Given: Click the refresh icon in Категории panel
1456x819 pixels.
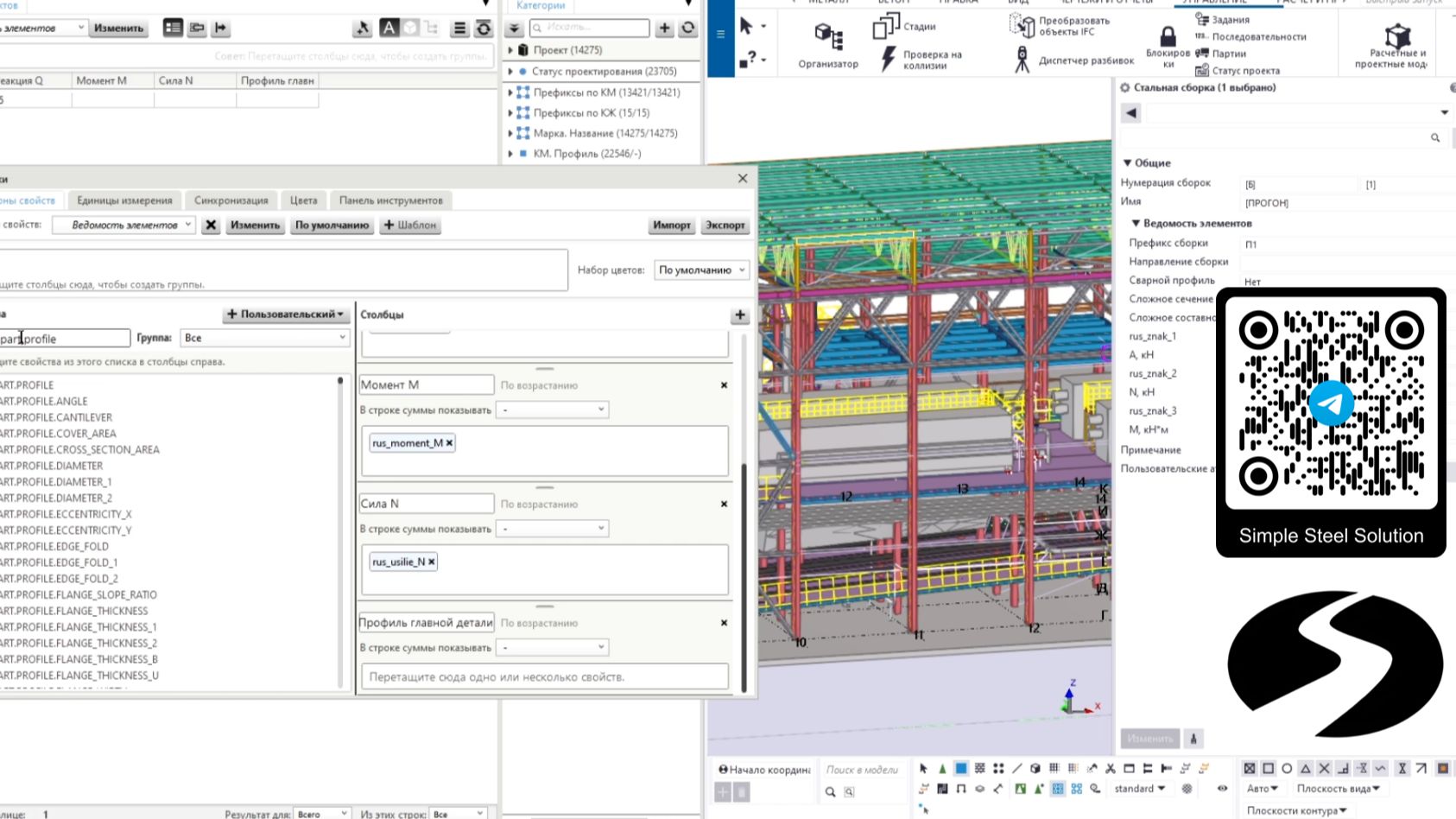Looking at the screenshot, I should click(688, 29).
